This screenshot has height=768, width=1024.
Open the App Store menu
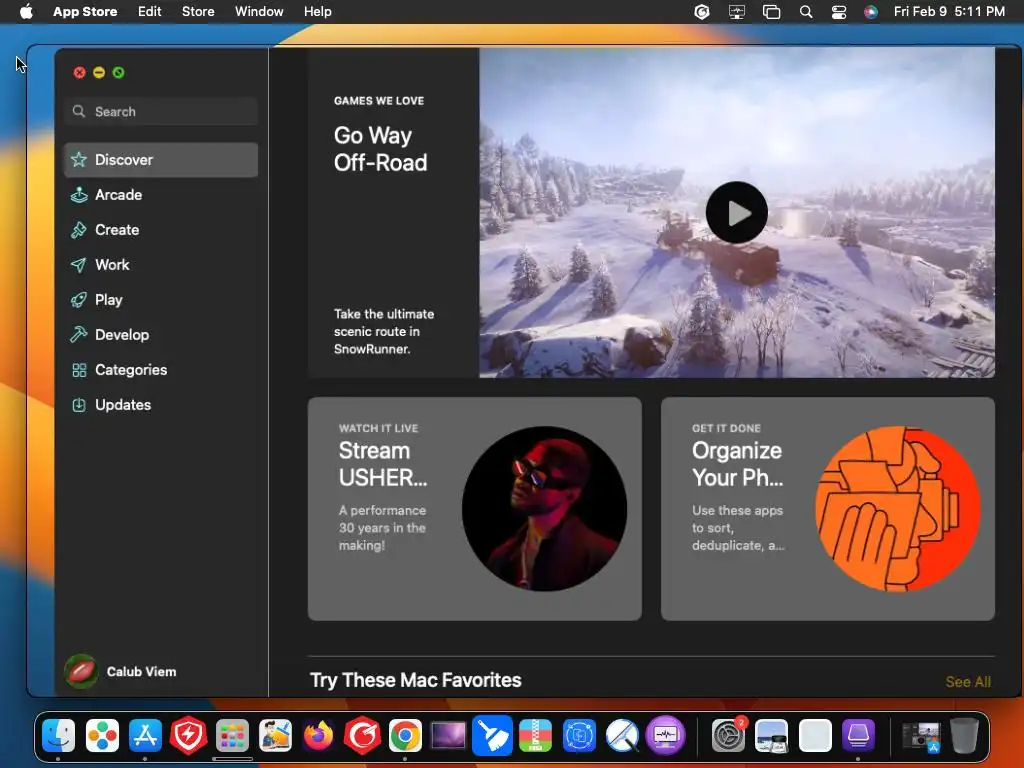click(x=85, y=12)
